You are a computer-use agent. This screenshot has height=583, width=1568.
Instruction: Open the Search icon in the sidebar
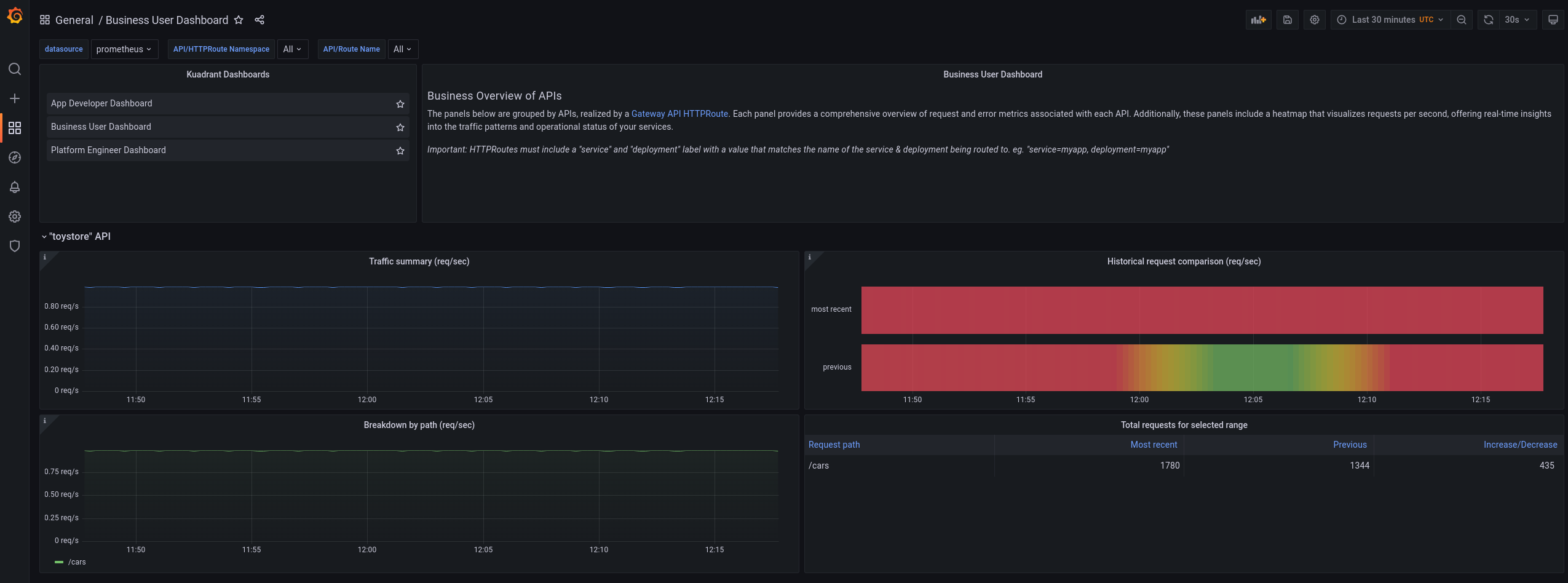click(15, 69)
